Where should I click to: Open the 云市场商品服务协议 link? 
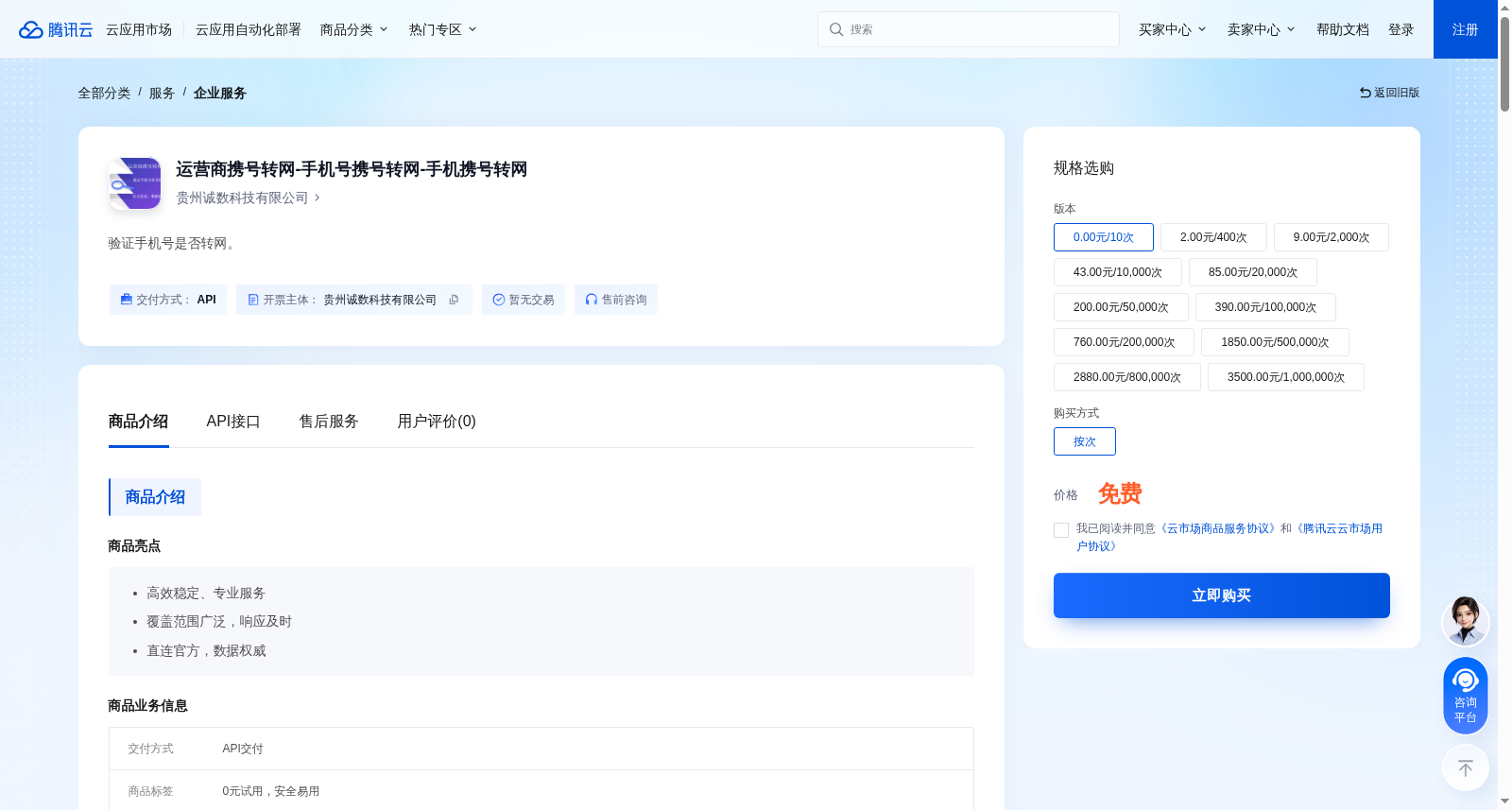click(x=1218, y=528)
